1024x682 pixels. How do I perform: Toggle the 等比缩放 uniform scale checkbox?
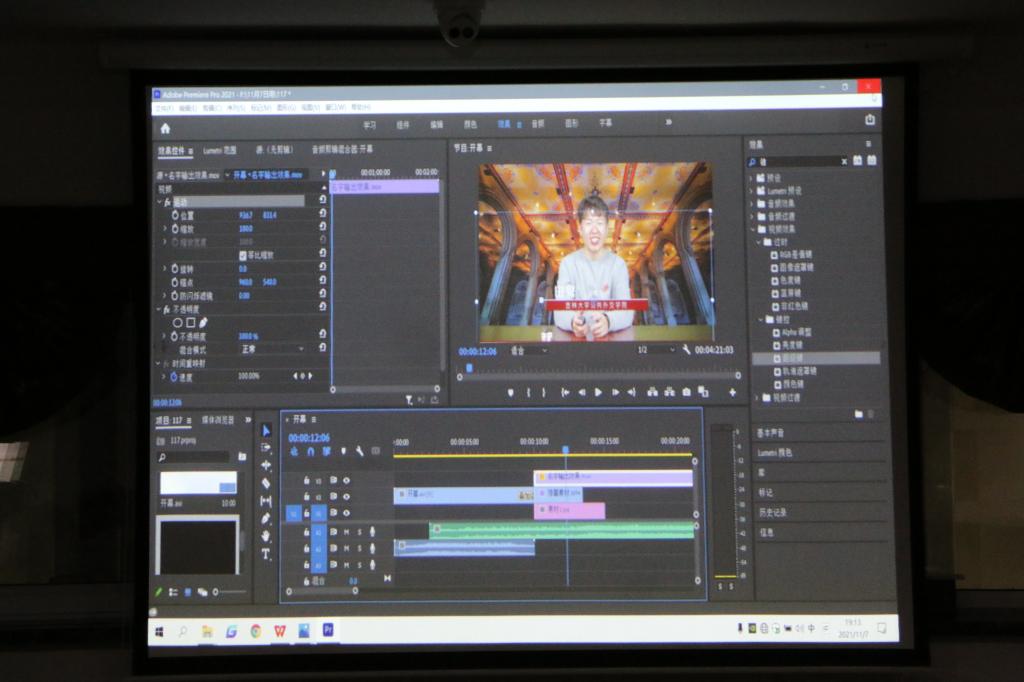(242, 255)
